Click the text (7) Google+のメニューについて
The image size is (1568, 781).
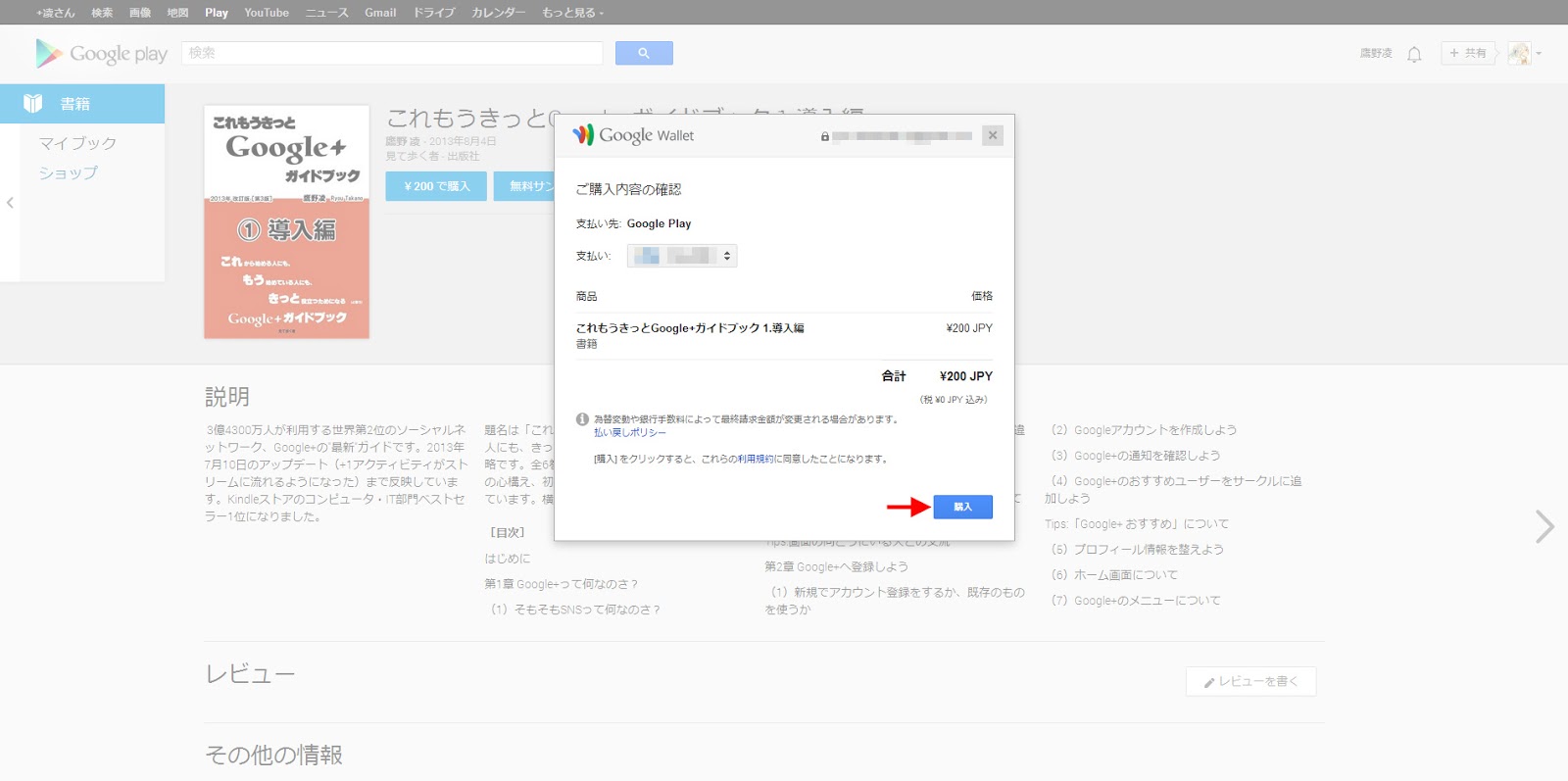(1136, 601)
